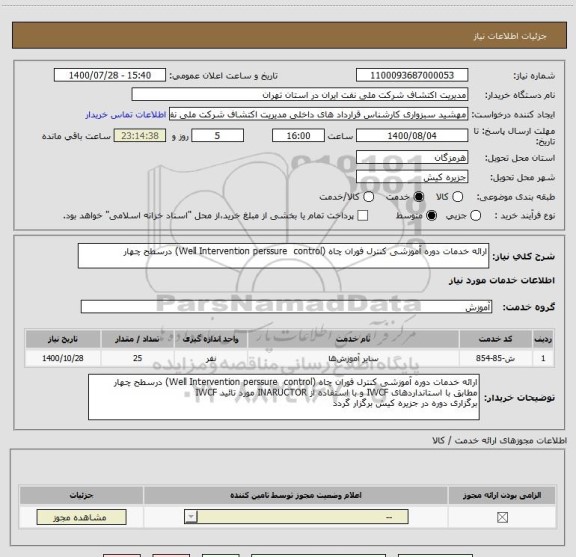This screenshot has height=557, width=576.
Task: Click the deadline time field 16:00
Action: (x=298, y=136)
